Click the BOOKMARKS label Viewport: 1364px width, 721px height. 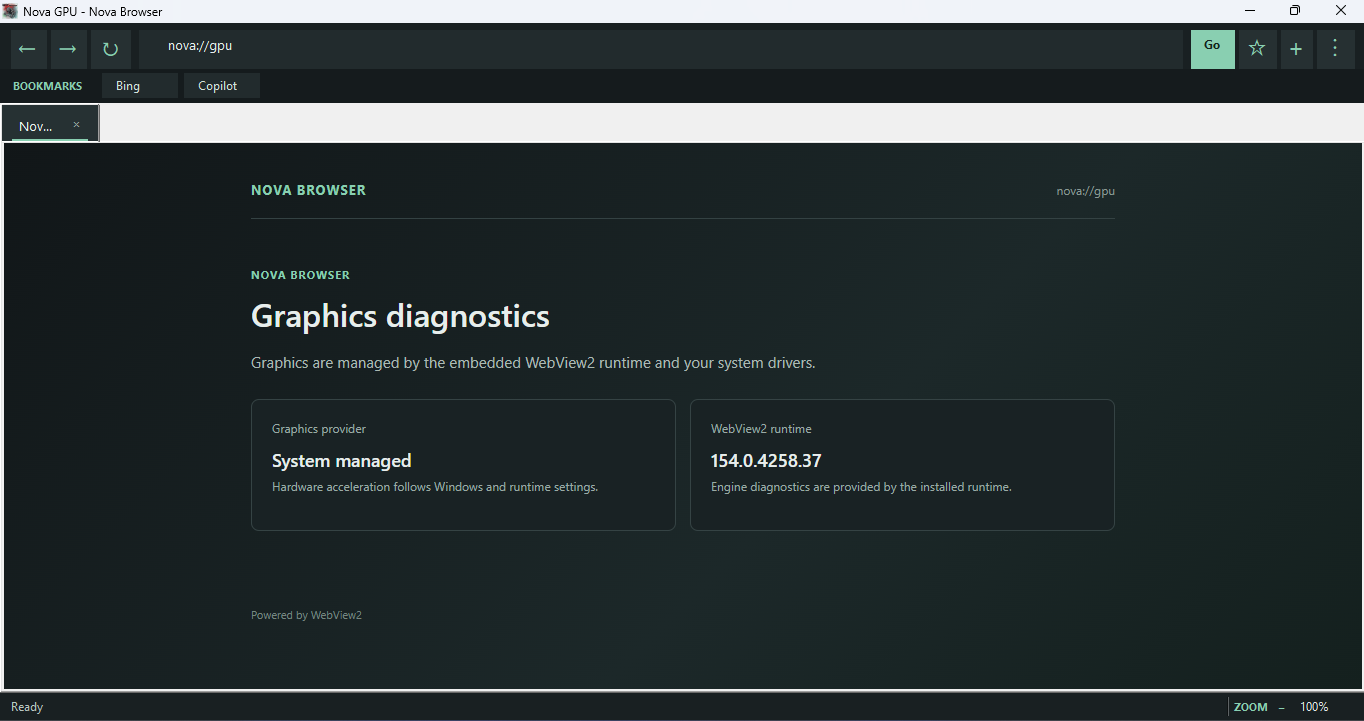click(x=48, y=86)
